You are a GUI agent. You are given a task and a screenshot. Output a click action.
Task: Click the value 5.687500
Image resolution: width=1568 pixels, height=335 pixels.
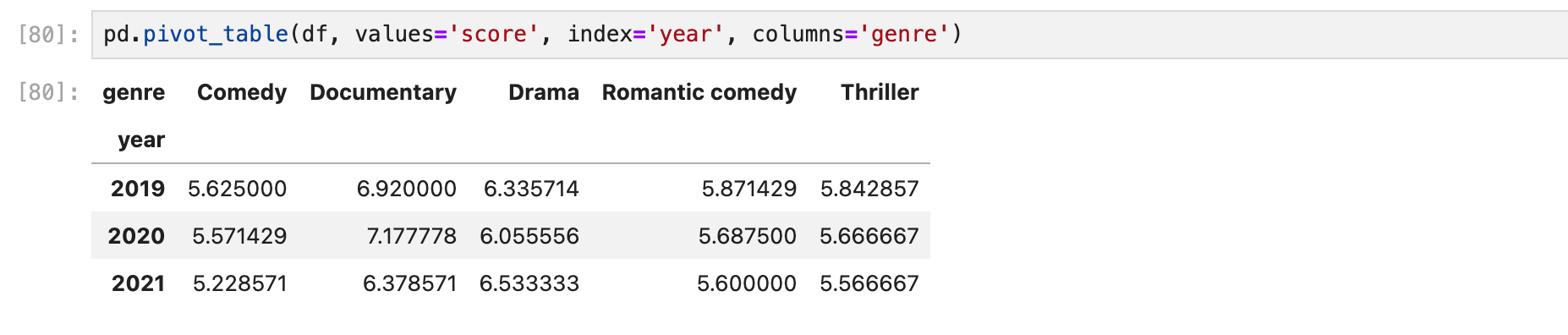coord(748,235)
